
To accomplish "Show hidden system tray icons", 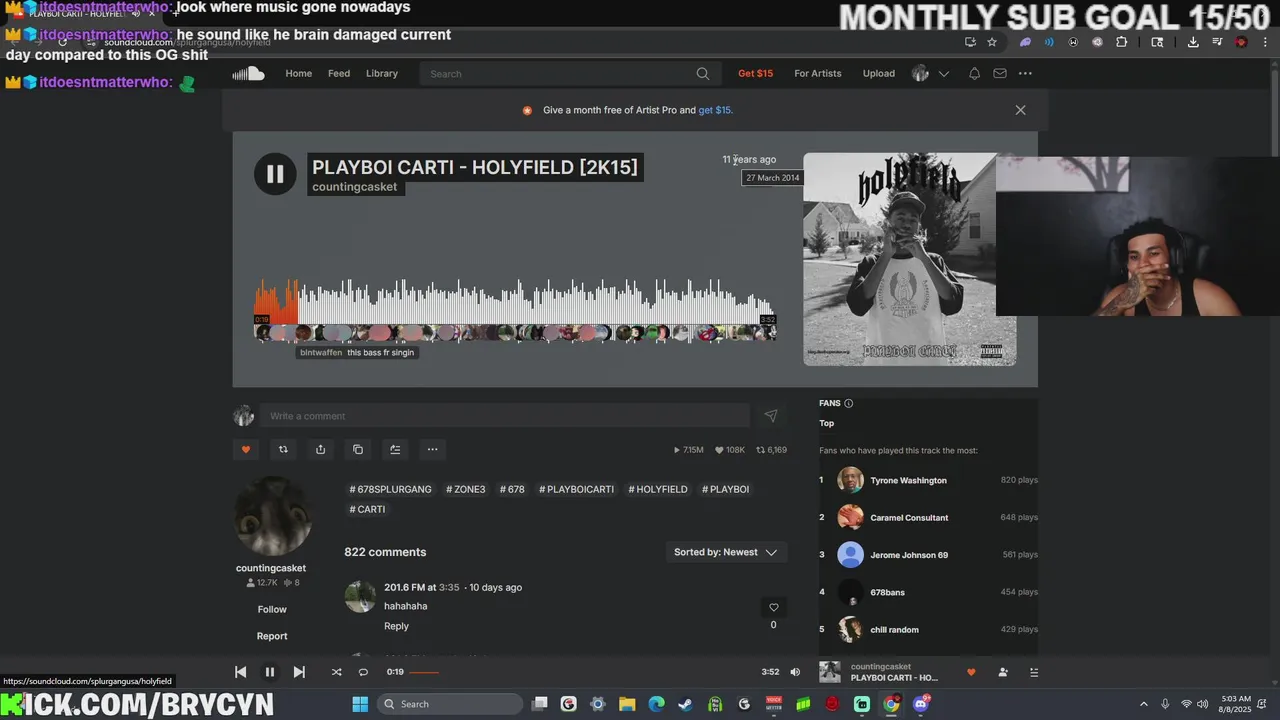I will [1144, 704].
